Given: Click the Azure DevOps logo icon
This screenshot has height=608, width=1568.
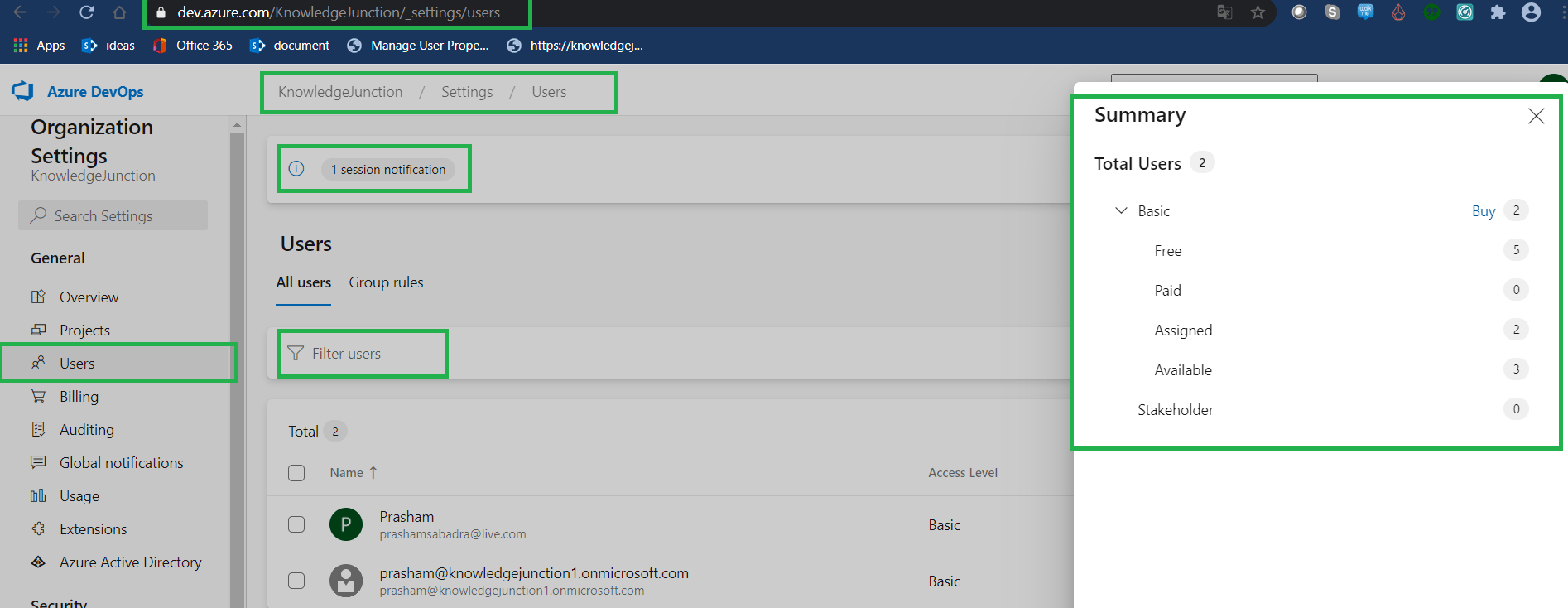Looking at the screenshot, I should [x=23, y=91].
